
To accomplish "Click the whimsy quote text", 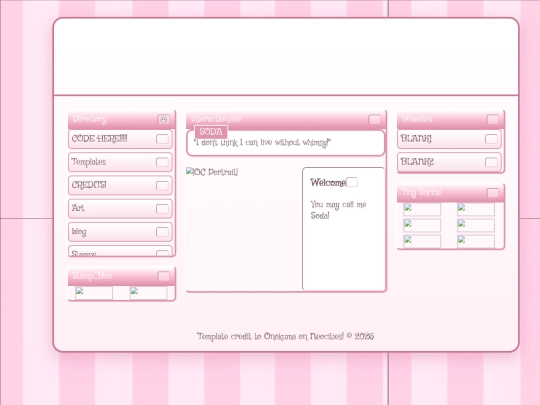I will point(262,143).
